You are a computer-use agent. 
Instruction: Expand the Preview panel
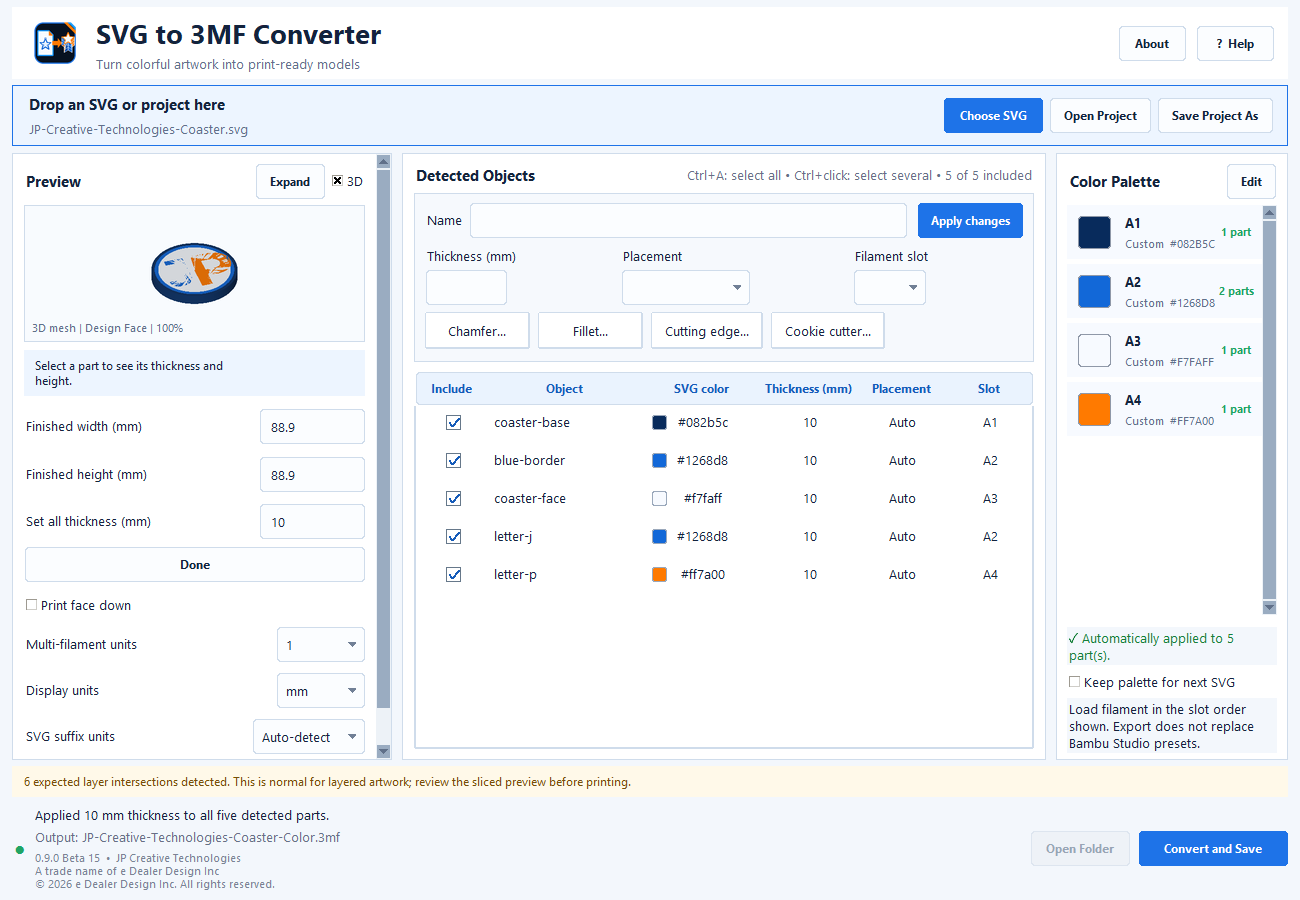click(x=290, y=182)
